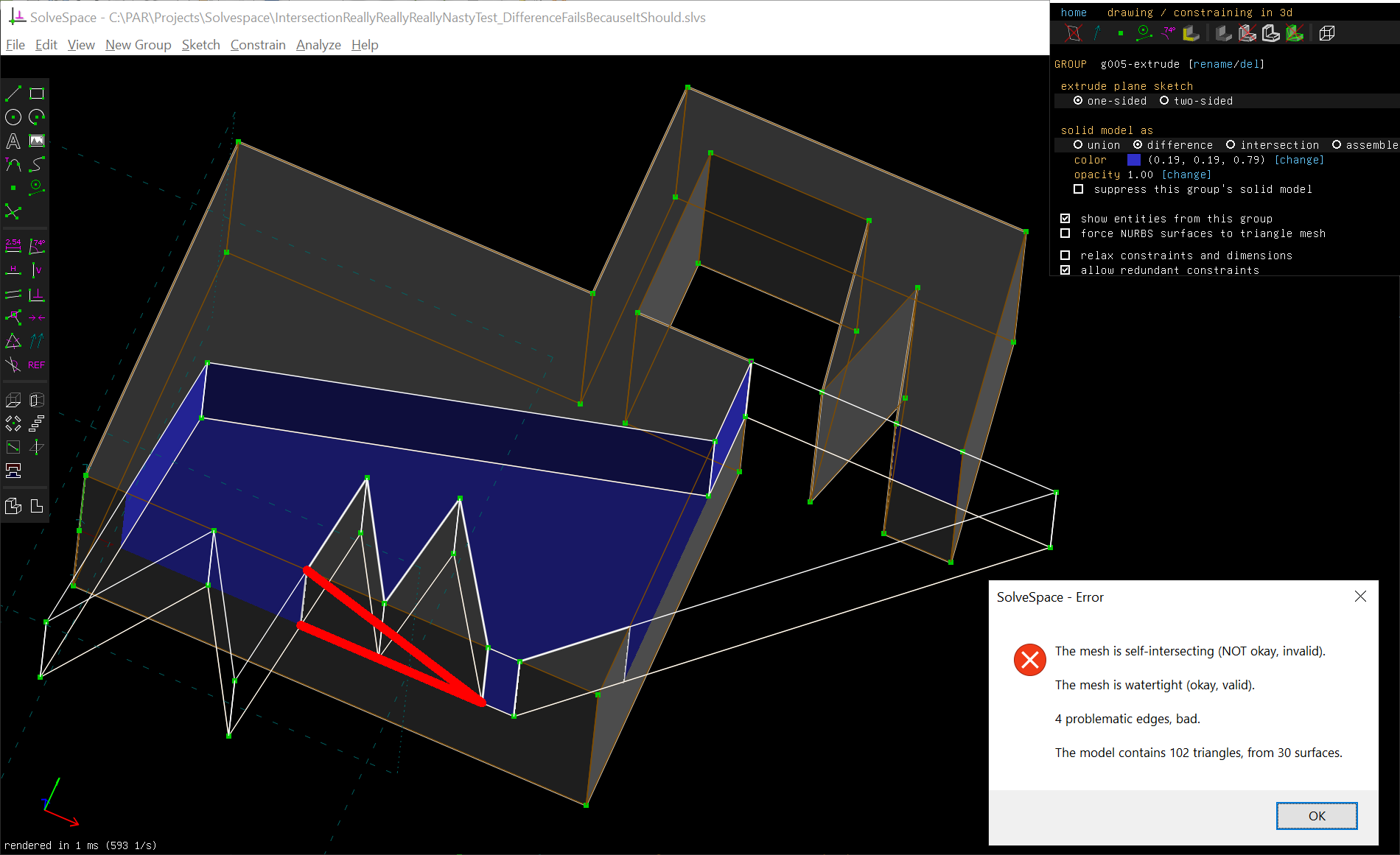Create a new extrude group
This screenshot has width=1400, height=855.
tap(13, 400)
